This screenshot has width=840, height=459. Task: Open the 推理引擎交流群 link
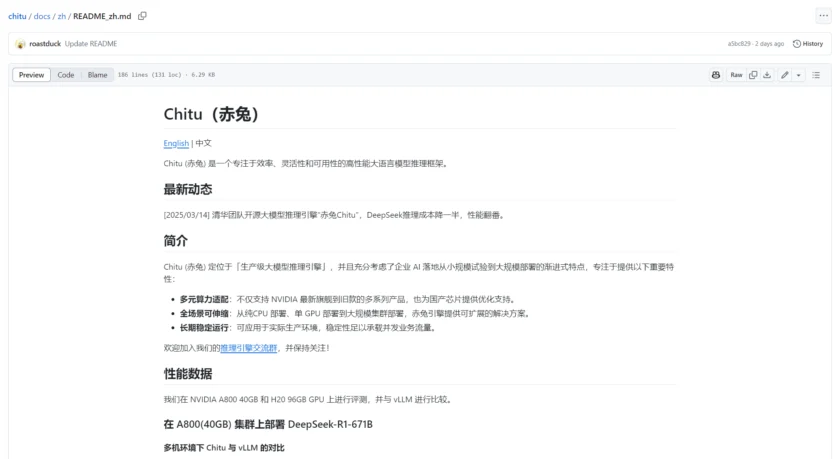[x=249, y=348]
